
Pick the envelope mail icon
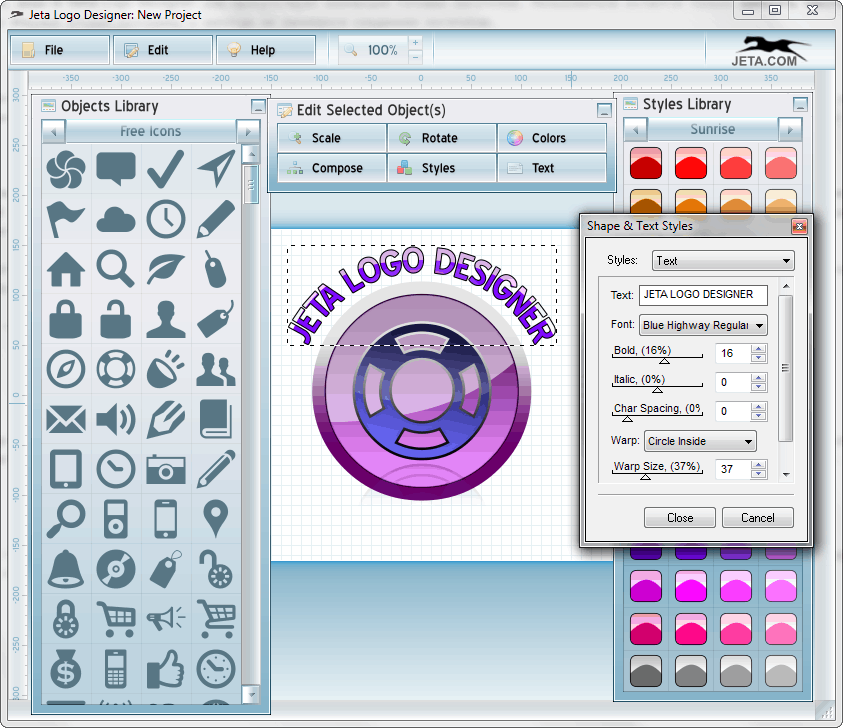point(66,419)
